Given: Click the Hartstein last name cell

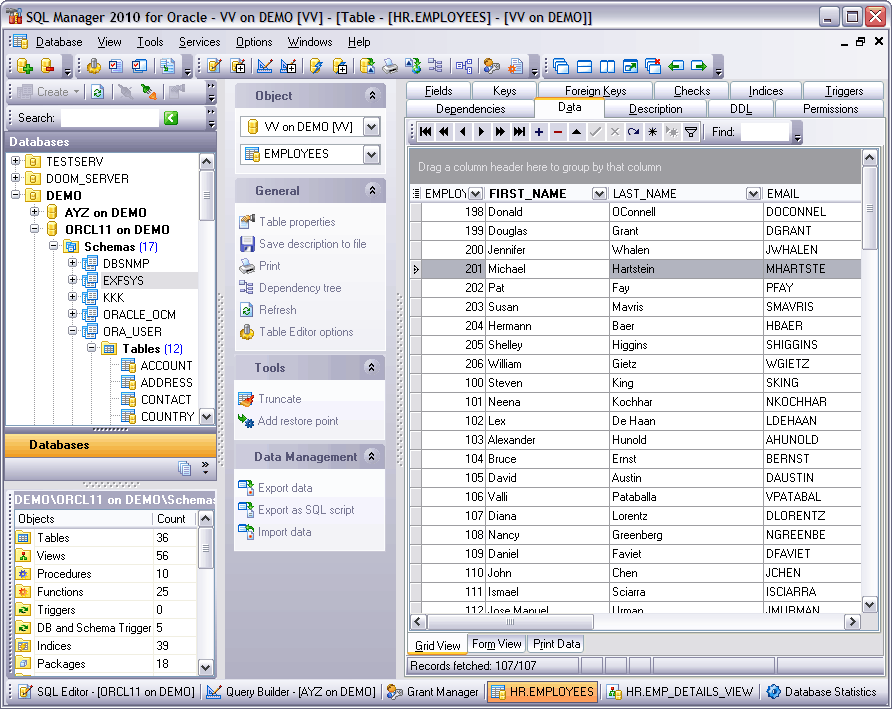Looking at the screenshot, I should (685, 269).
